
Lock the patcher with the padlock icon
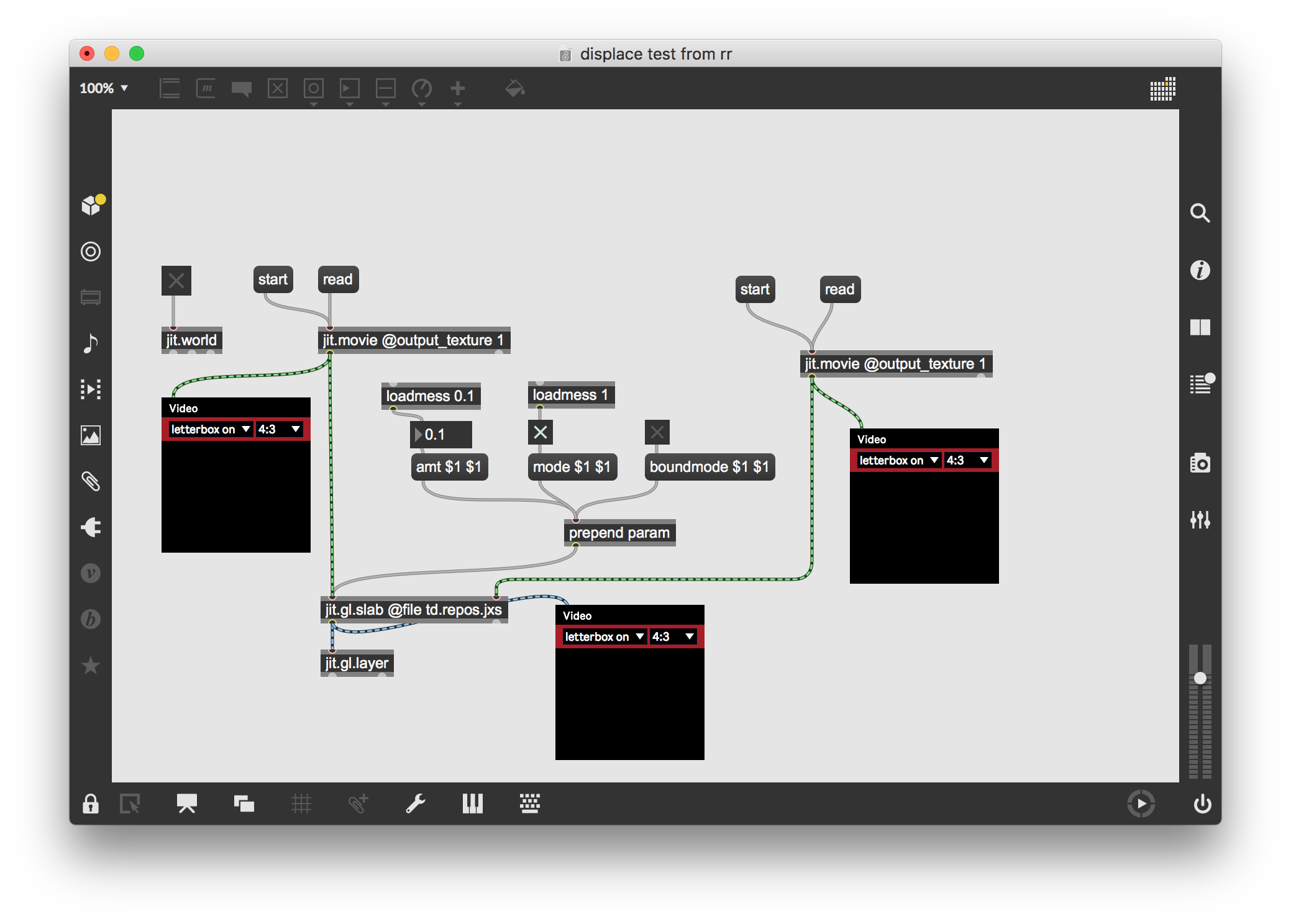point(91,804)
